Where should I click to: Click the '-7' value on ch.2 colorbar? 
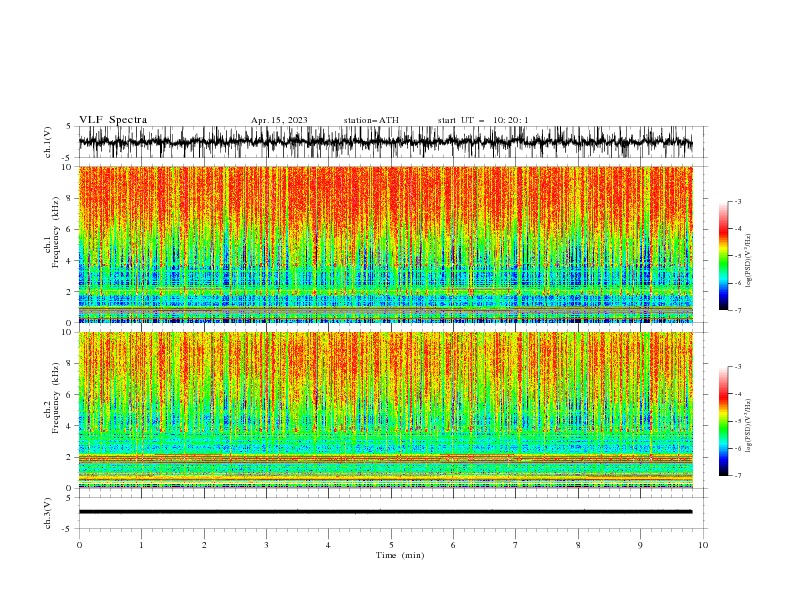738,475
